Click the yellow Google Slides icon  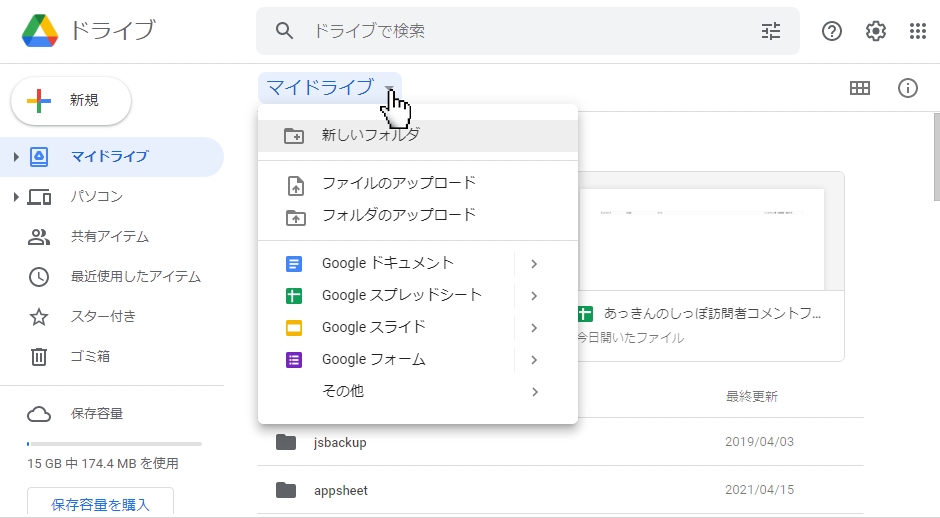tap(294, 328)
